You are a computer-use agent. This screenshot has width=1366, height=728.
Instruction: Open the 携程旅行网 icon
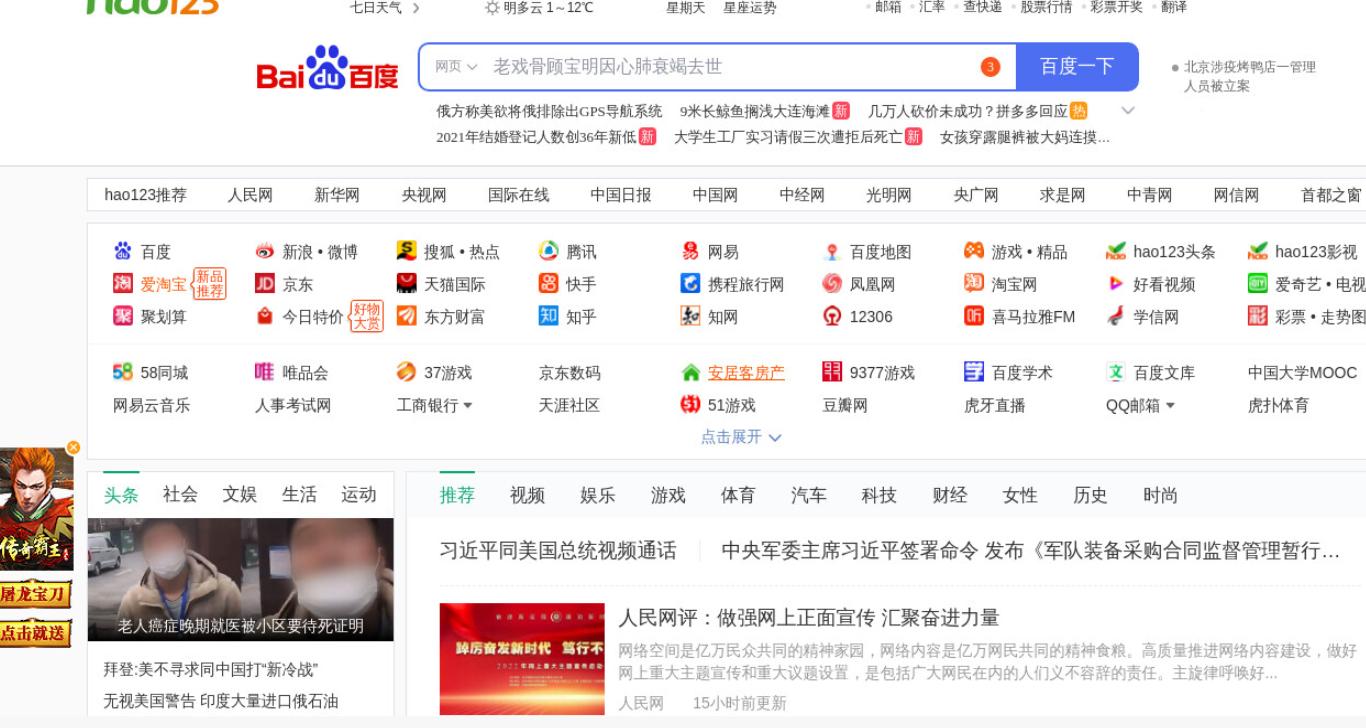click(x=690, y=284)
